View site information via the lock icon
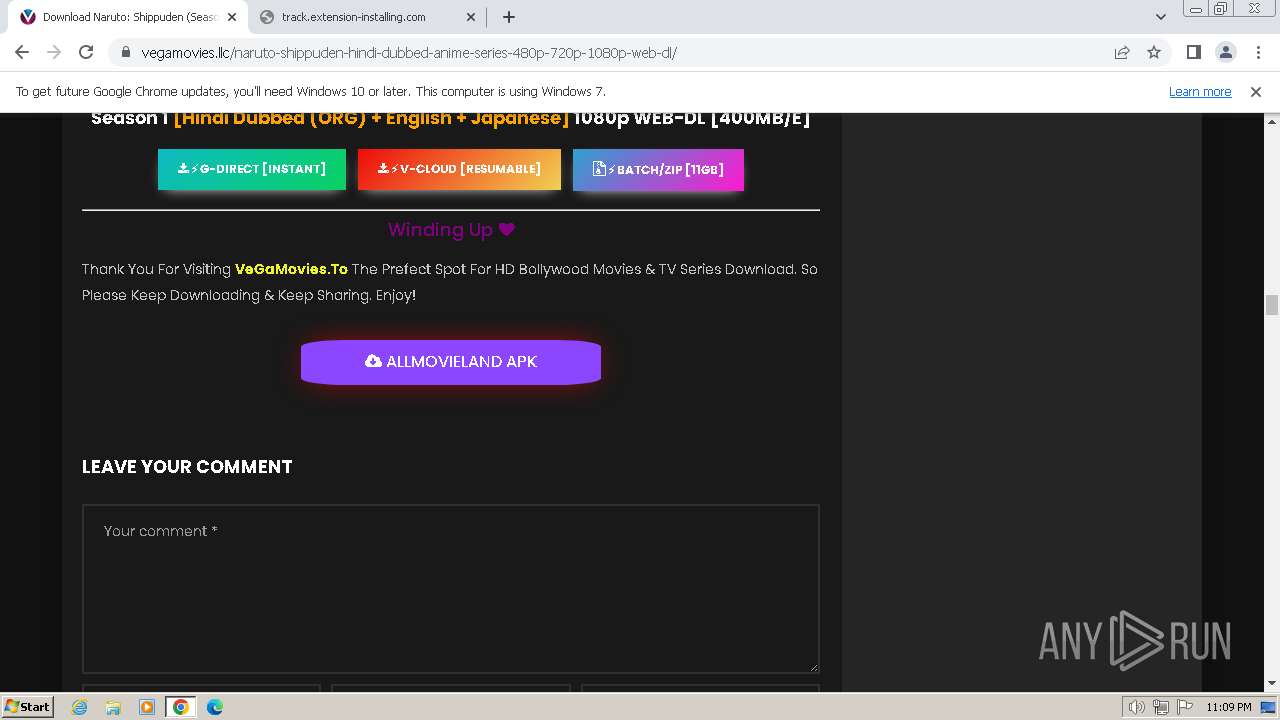This screenshot has height=720, width=1280. (x=125, y=52)
